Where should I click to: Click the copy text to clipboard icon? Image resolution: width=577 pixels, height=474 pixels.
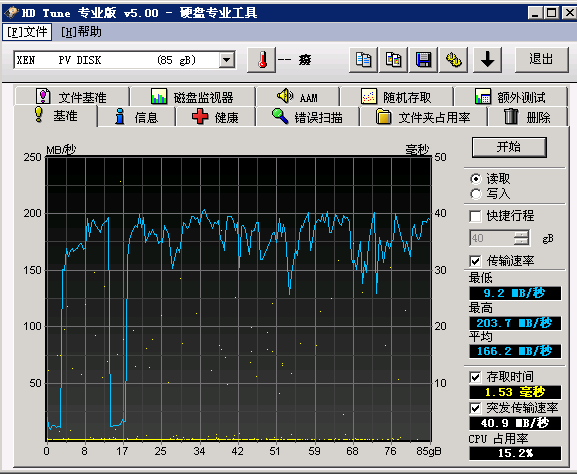(x=363, y=60)
